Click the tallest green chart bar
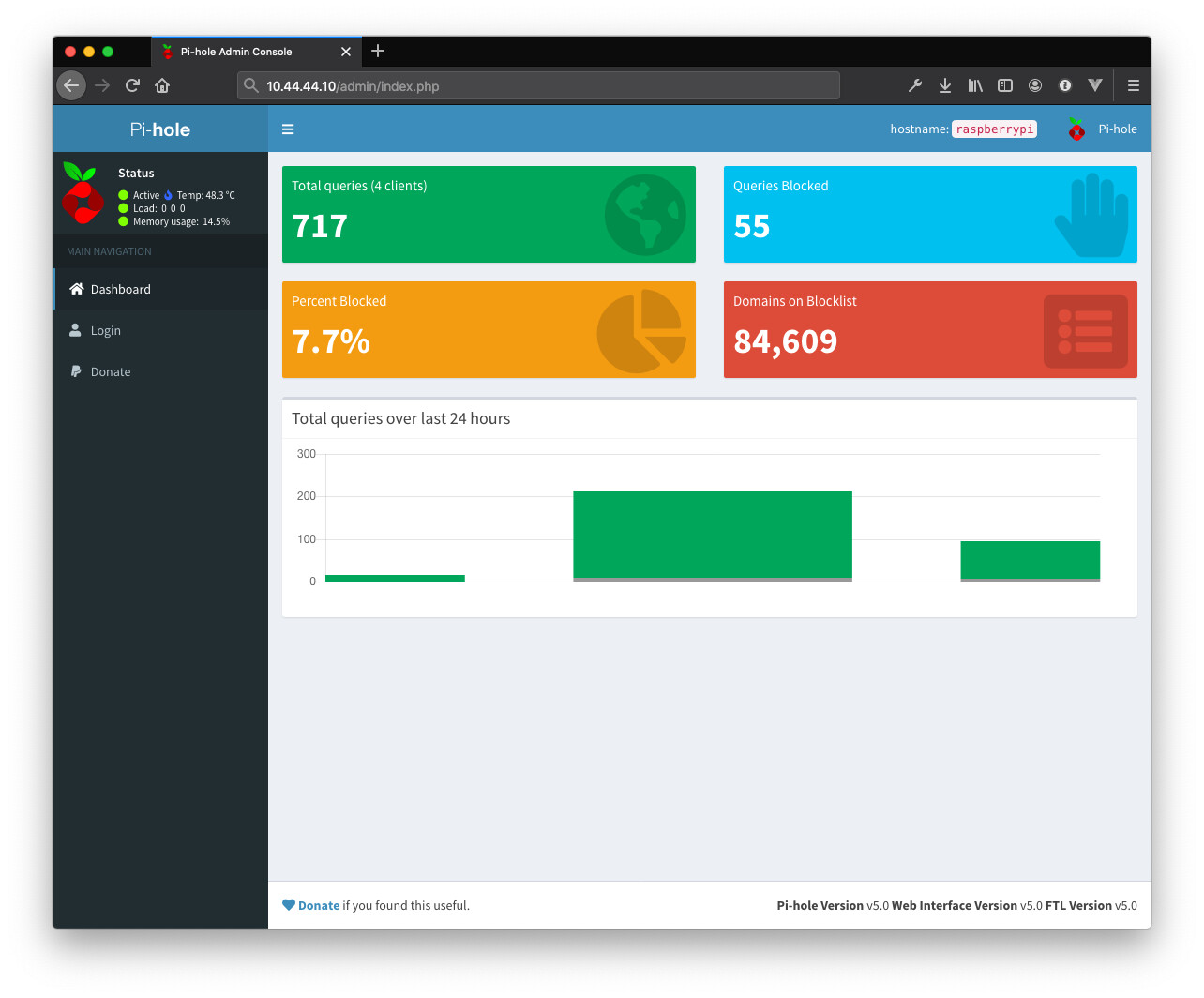Screen dimensions: 1204x998 click(x=713, y=534)
